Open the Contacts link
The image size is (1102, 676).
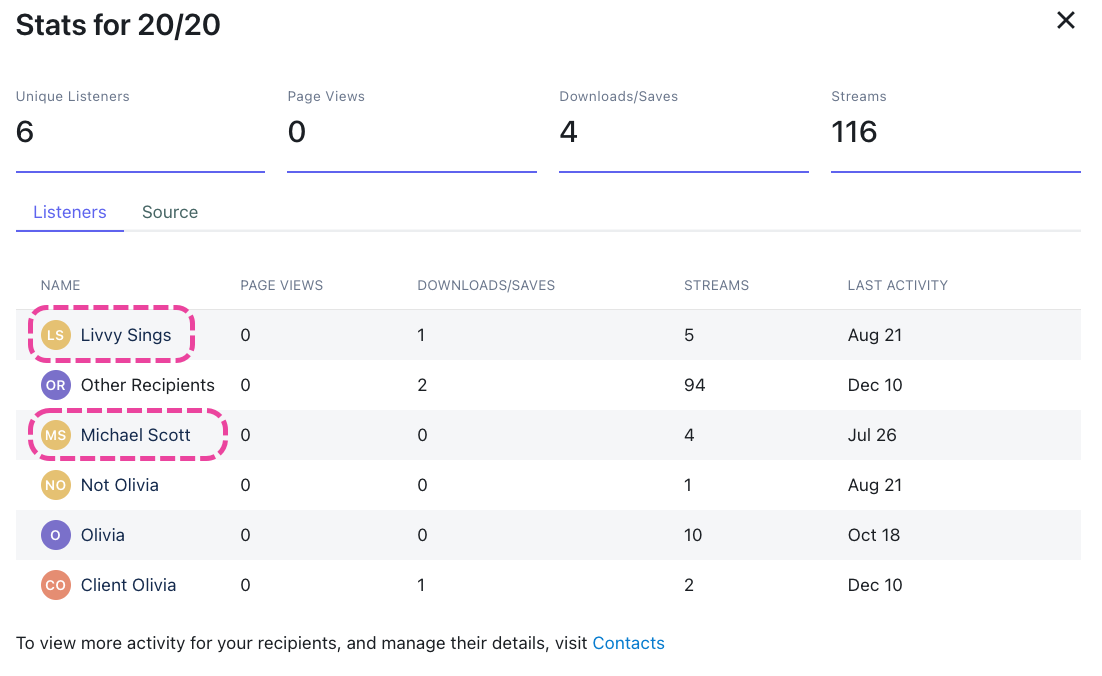[x=628, y=643]
